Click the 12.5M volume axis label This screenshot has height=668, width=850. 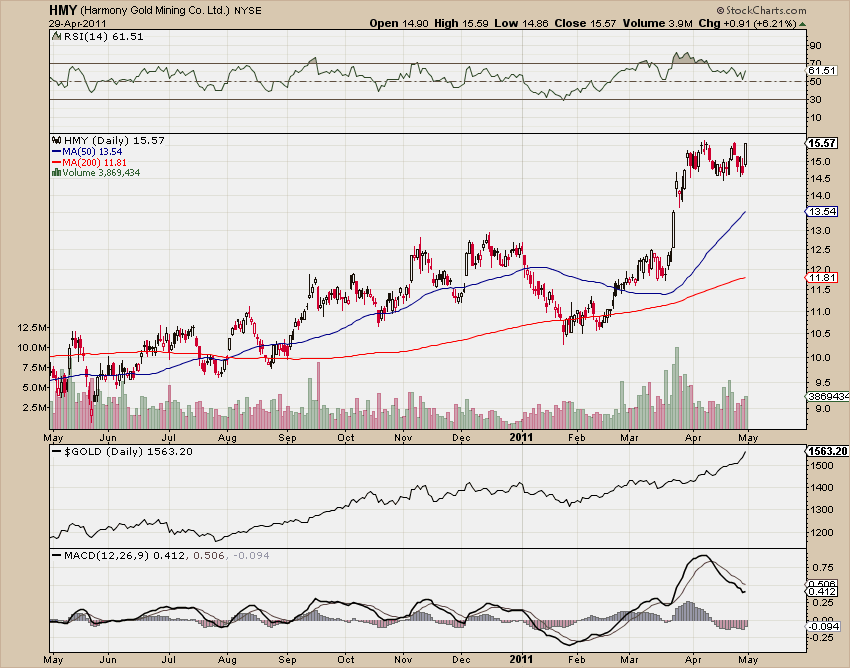[33, 327]
